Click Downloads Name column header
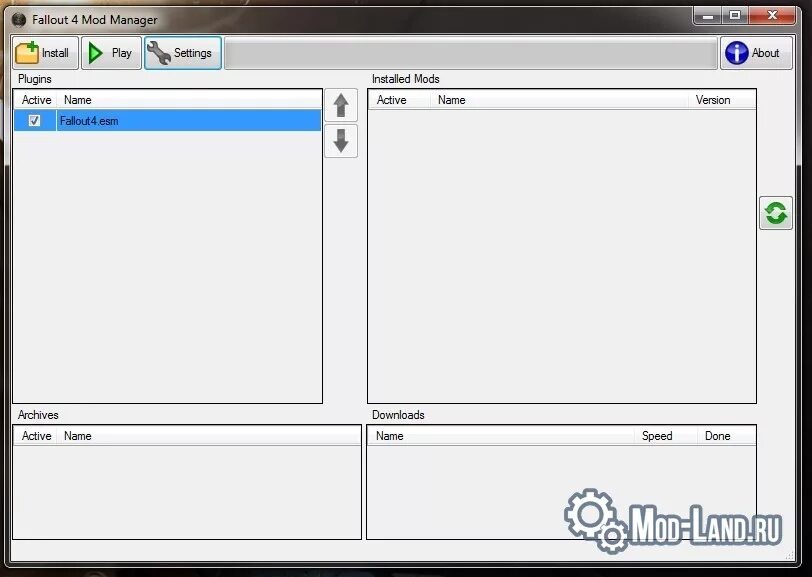Screen dimensions: 812x577 [501, 436]
